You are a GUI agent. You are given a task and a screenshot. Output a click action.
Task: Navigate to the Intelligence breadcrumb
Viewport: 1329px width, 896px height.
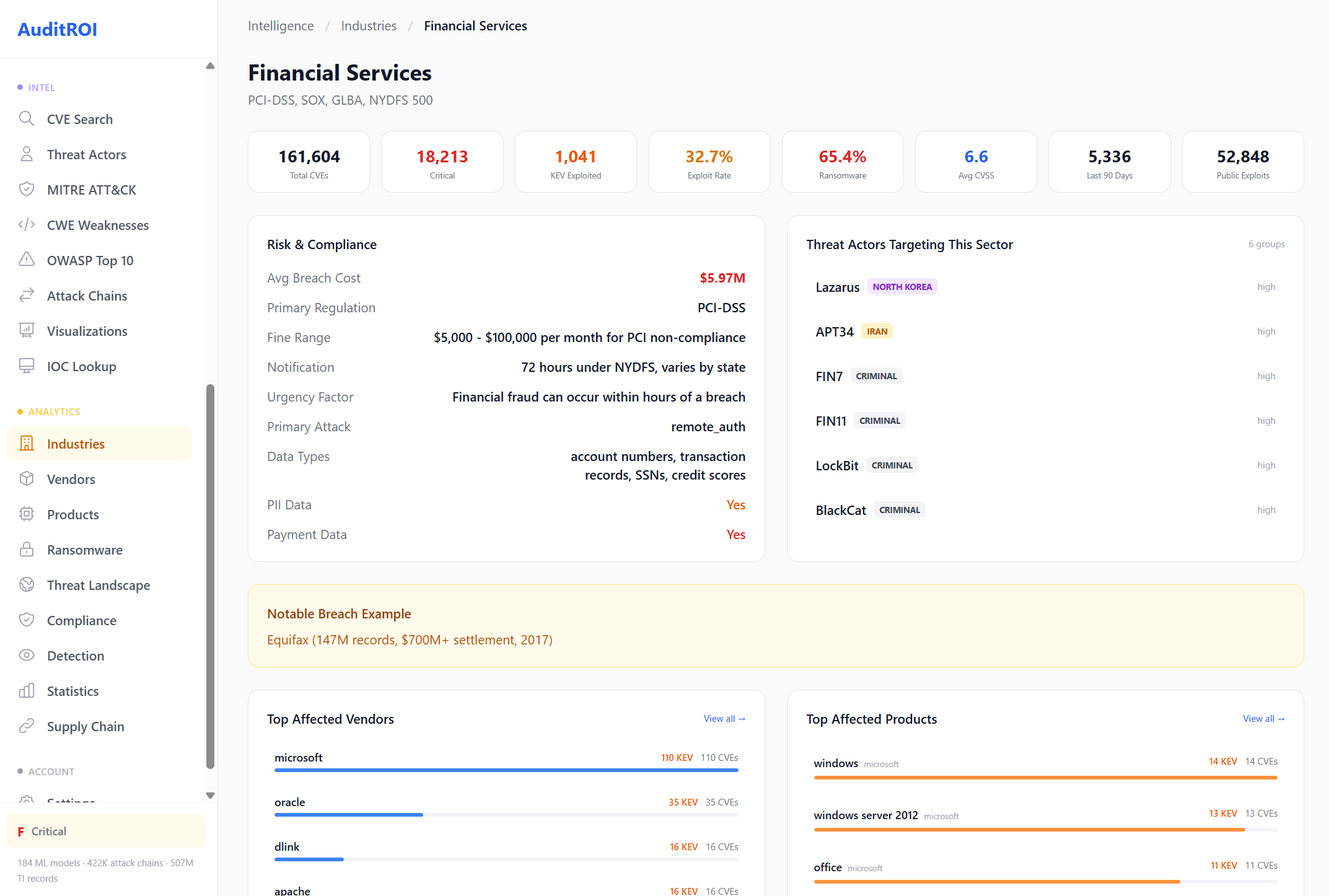point(281,26)
